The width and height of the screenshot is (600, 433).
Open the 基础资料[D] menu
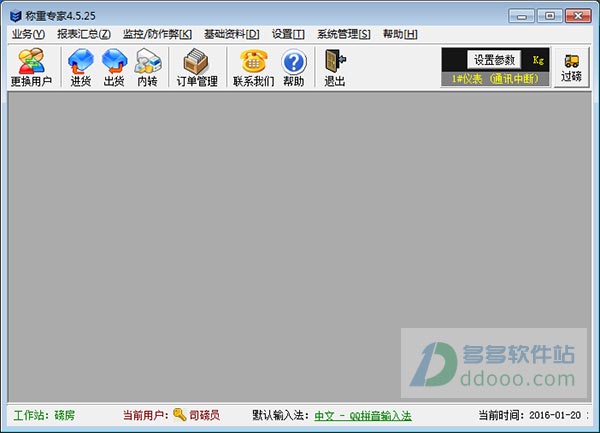click(232, 34)
